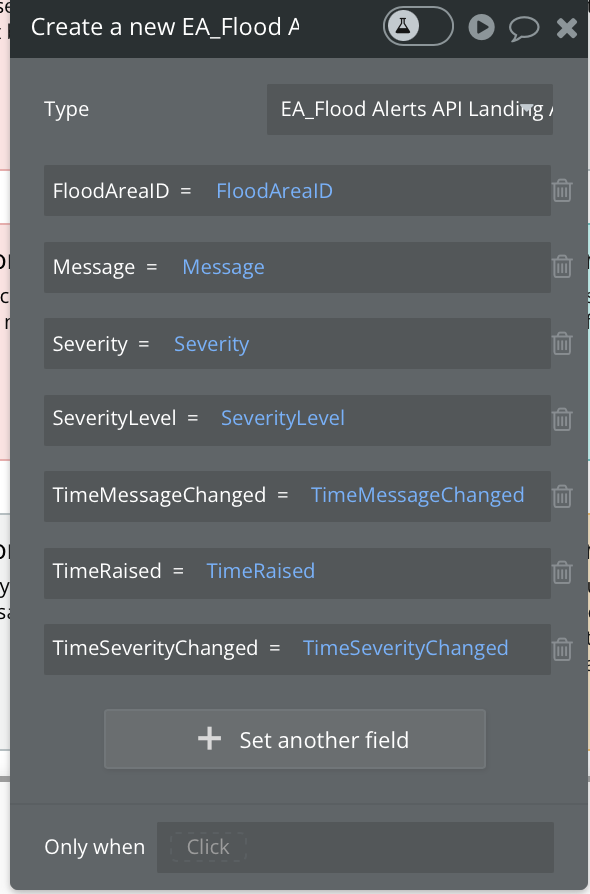Edit the blue TimeRaised value expression
Screen dimensions: 590x894
pyautogui.click(x=261, y=571)
